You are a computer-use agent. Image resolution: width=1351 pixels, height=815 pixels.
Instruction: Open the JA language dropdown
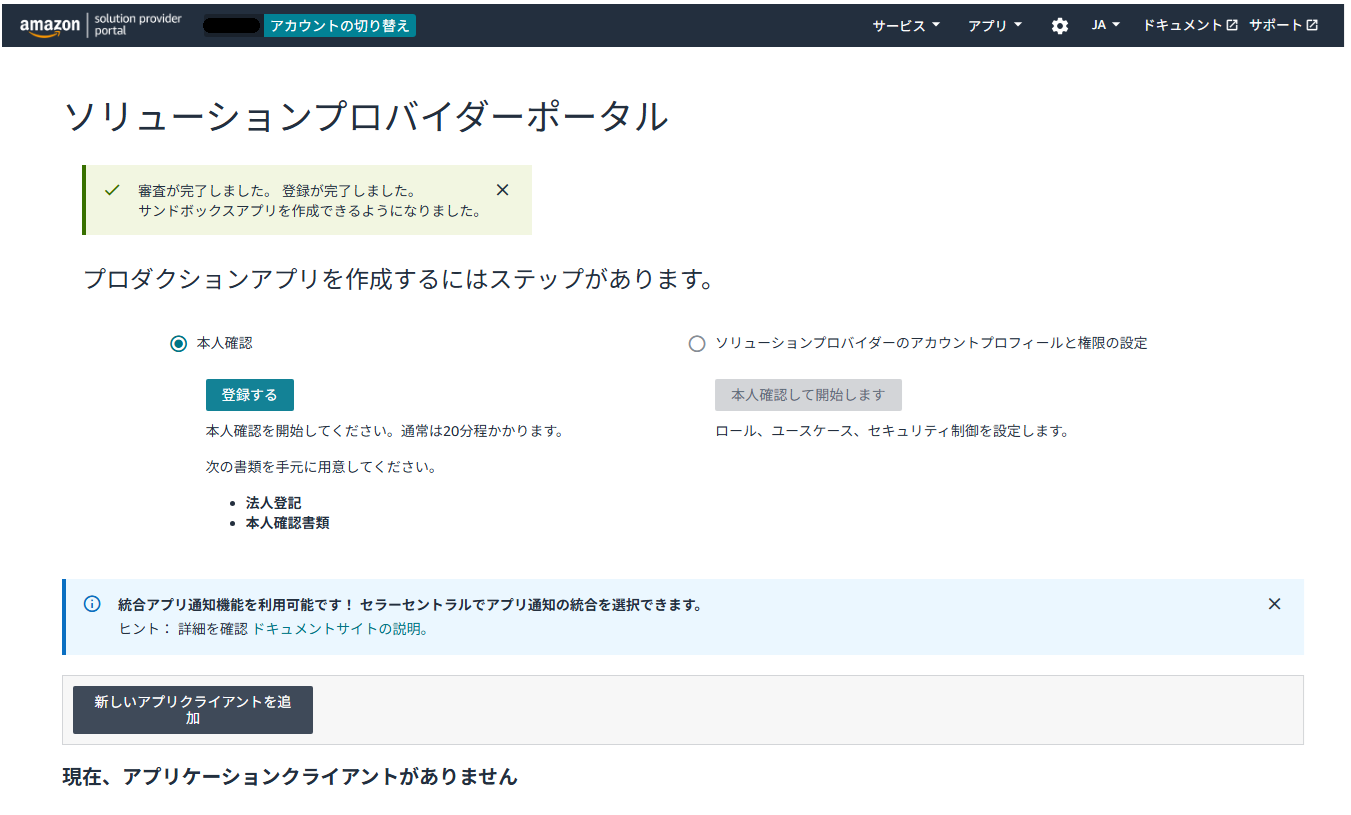click(x=1105, y=25)
